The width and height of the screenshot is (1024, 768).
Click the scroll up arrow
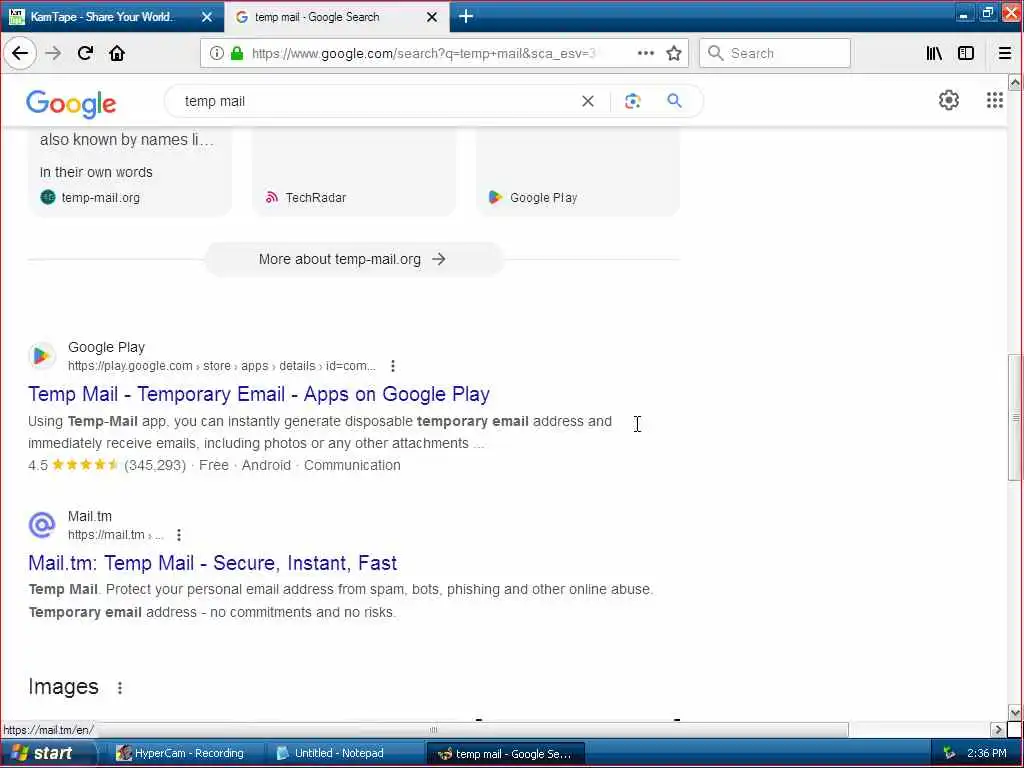1015,83
